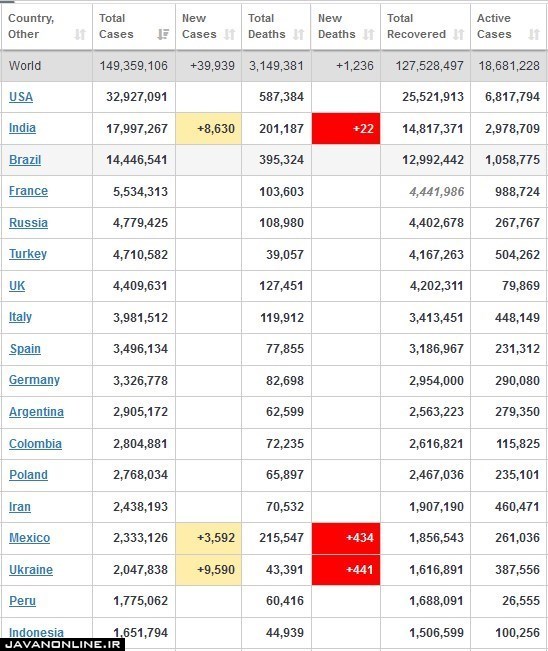Sort by the New Deaths arrows icon

[369, 34]
